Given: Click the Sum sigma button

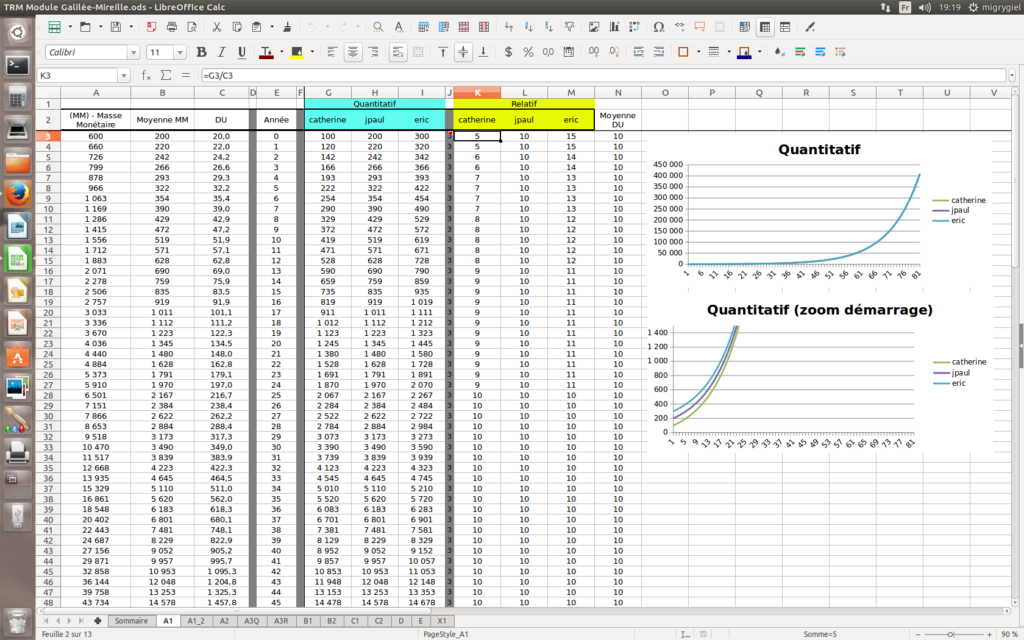Looking at the screenshot, I should [165, 75].
